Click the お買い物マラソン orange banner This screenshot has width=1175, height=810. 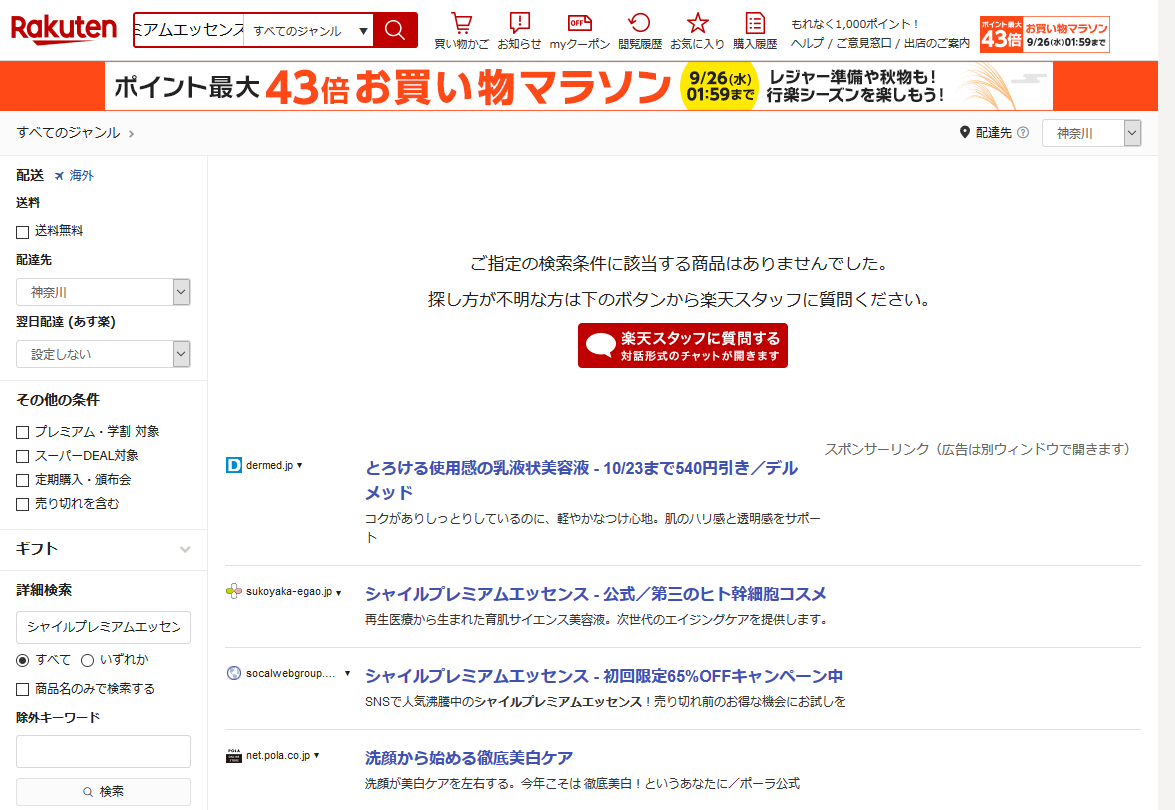coord(579,86)
